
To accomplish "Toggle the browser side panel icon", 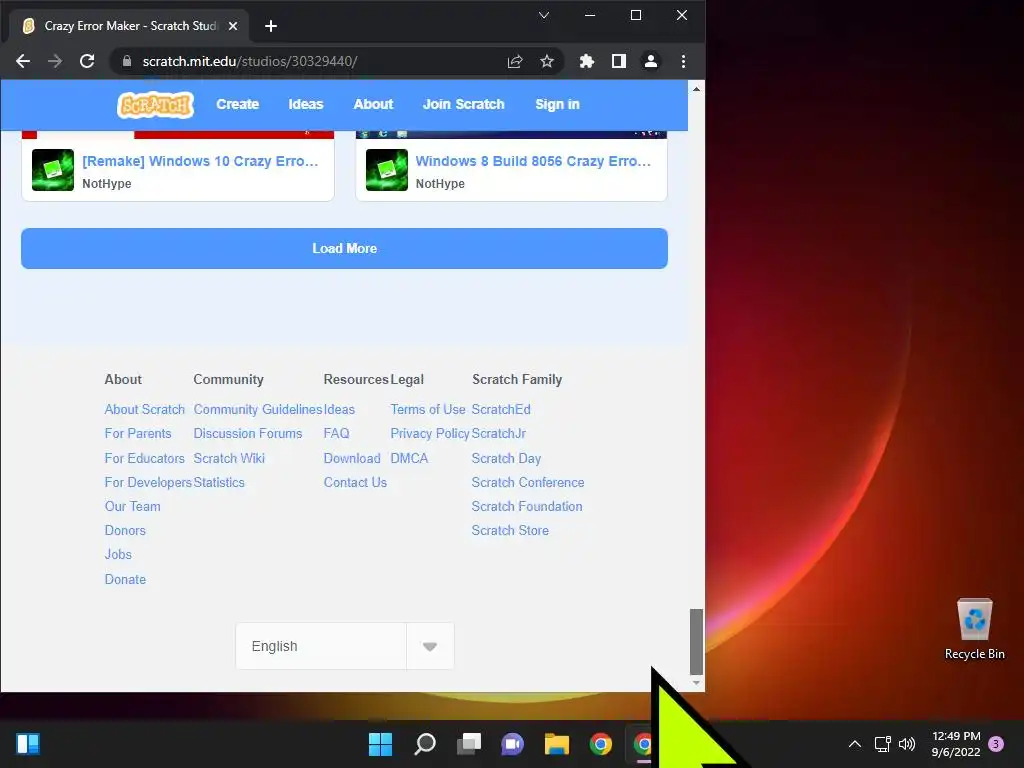I will click(x=618, y=61).
